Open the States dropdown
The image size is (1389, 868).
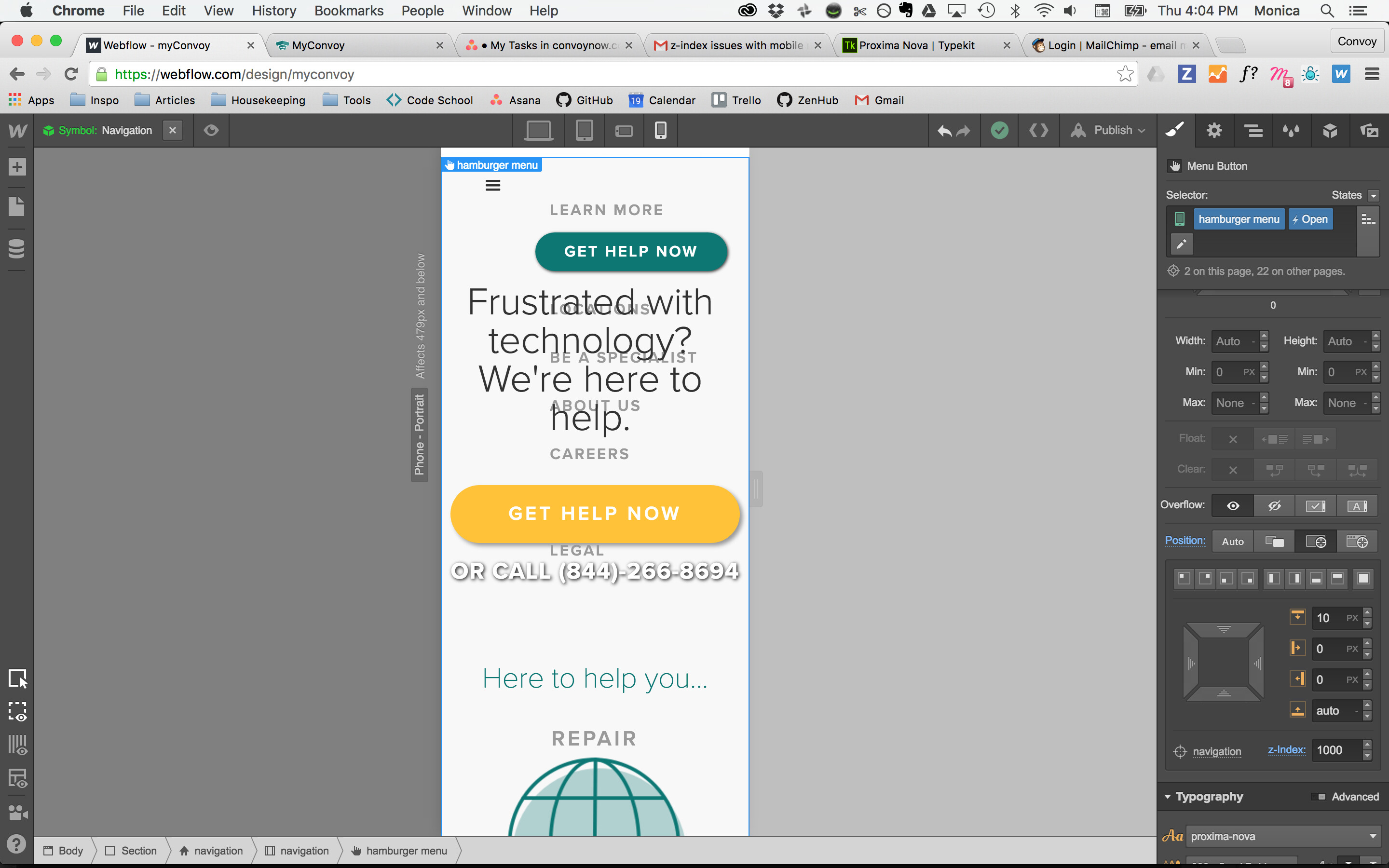tap(1373, 195)
